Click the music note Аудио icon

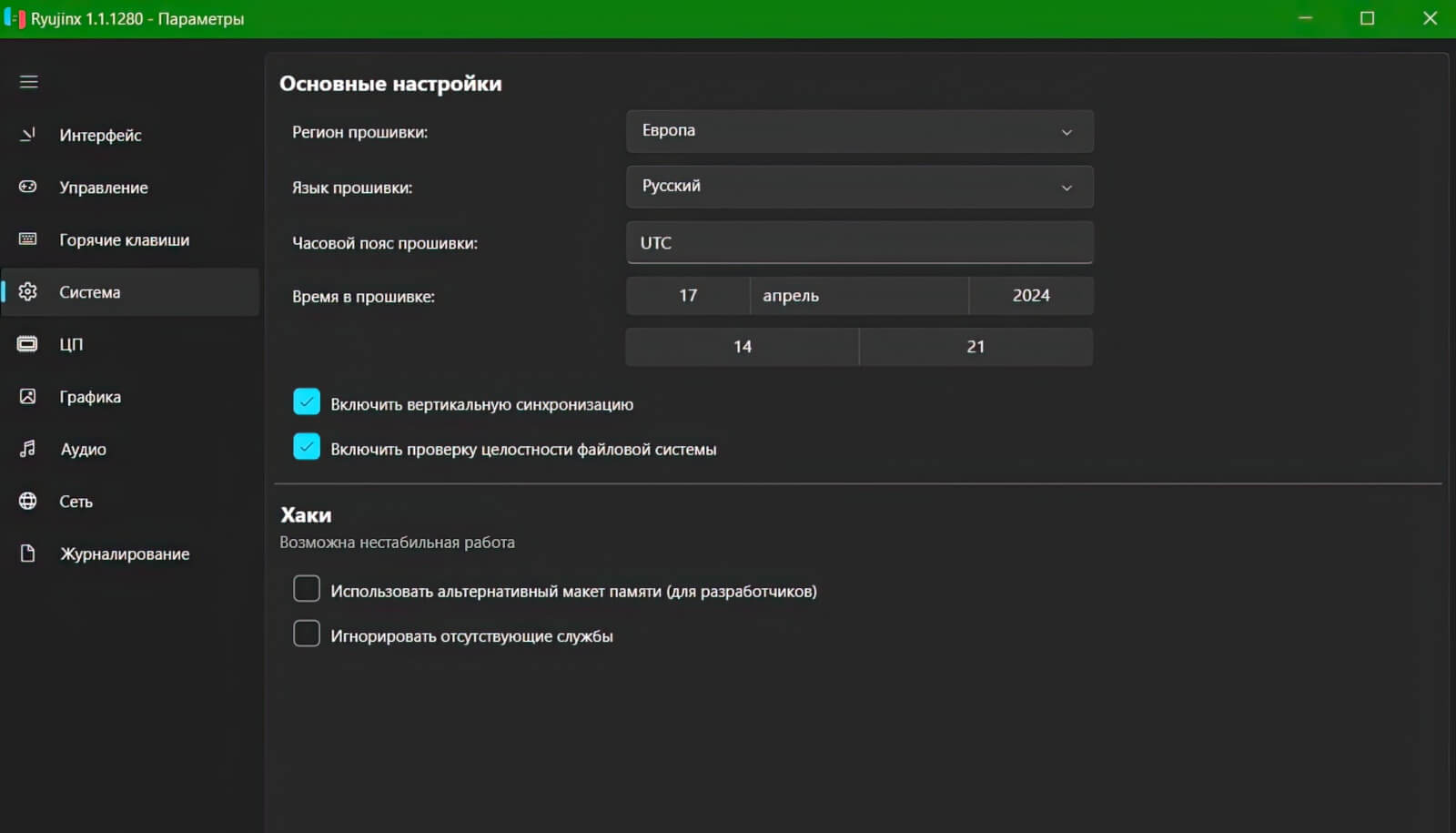point(28,449)
